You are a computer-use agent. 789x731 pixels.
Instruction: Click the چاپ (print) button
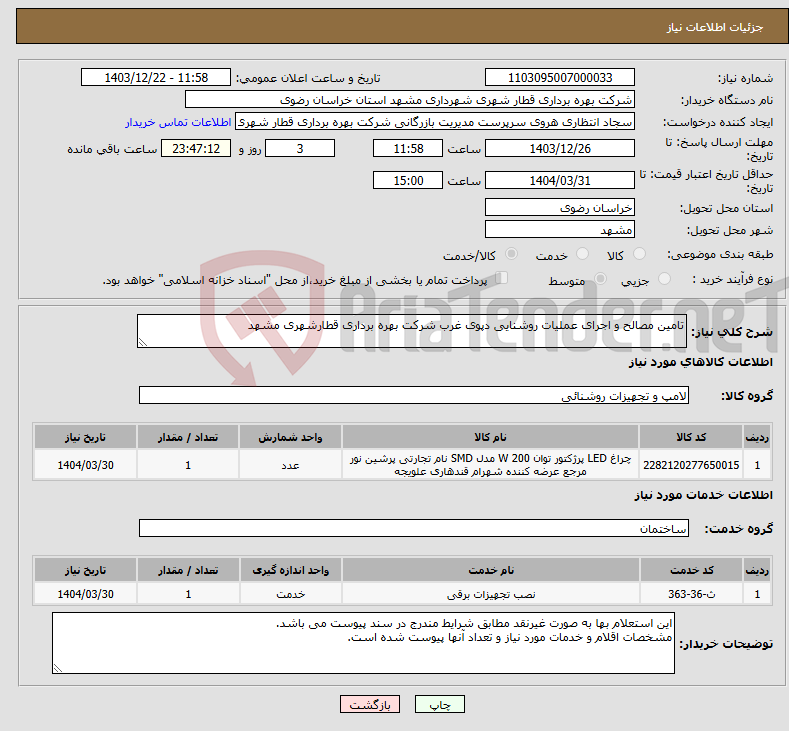coord(439,704)
